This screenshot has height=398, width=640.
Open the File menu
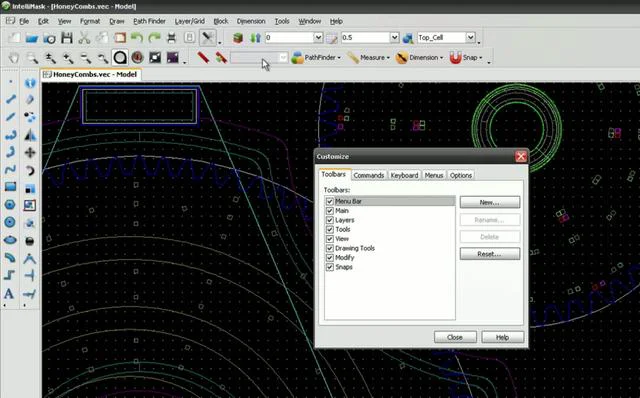point(24,21)
